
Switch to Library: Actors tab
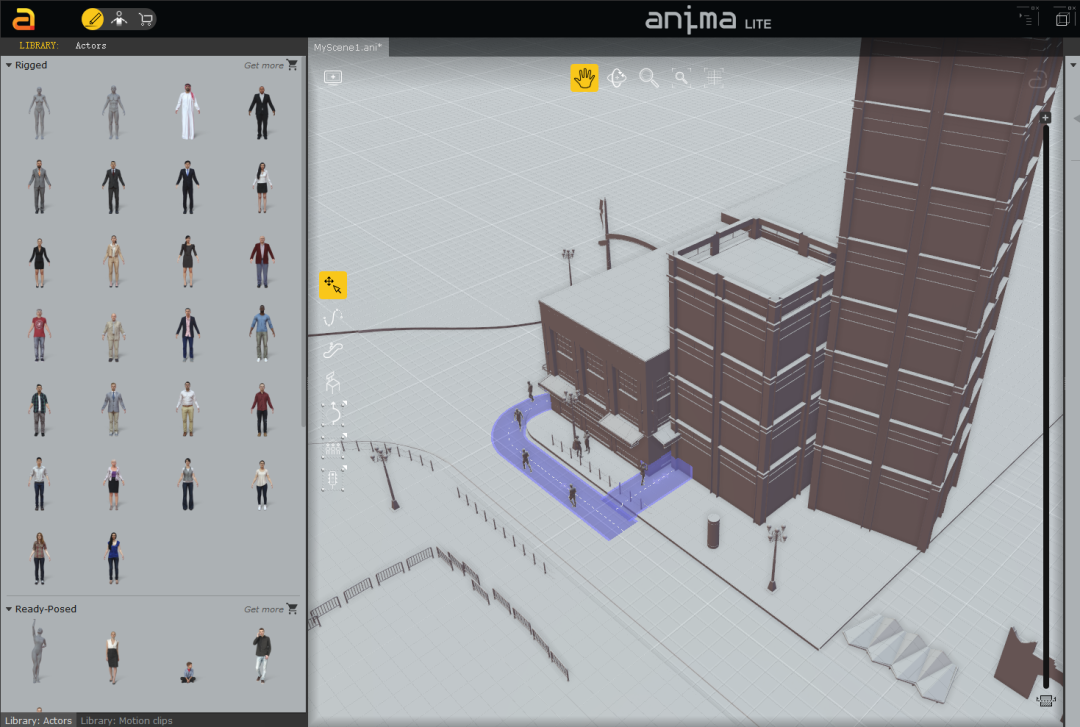pos(38,720)
